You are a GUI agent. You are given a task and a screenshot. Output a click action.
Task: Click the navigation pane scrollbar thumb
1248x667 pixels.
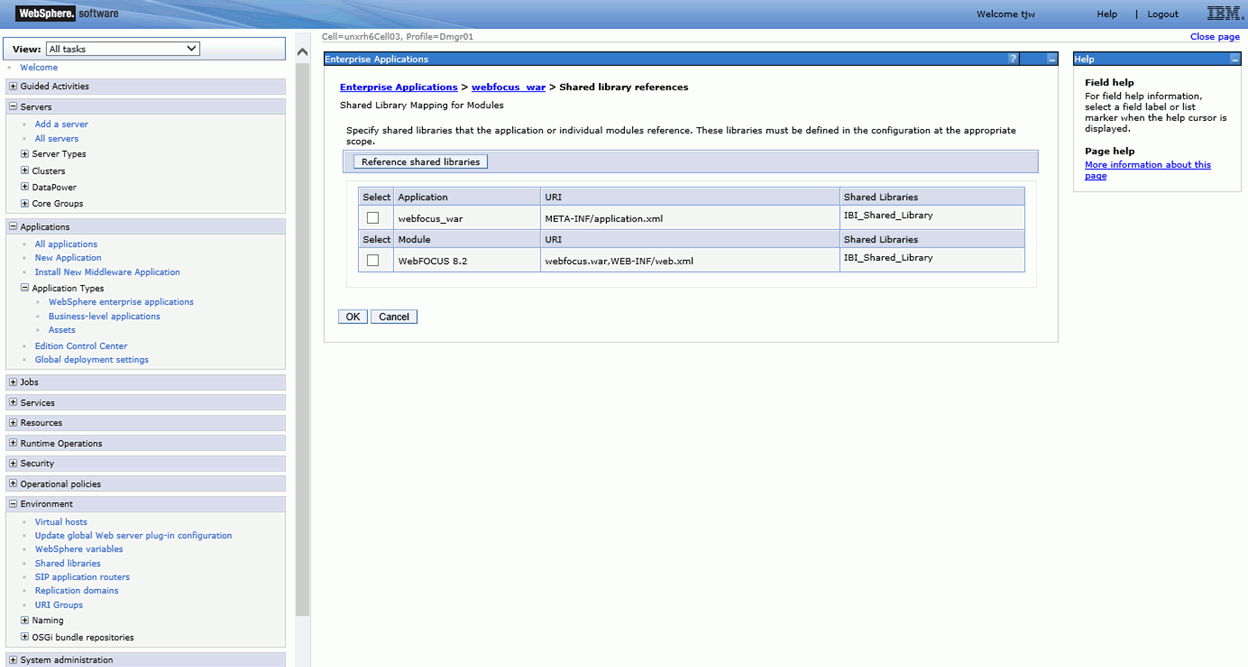click(303, 338)
